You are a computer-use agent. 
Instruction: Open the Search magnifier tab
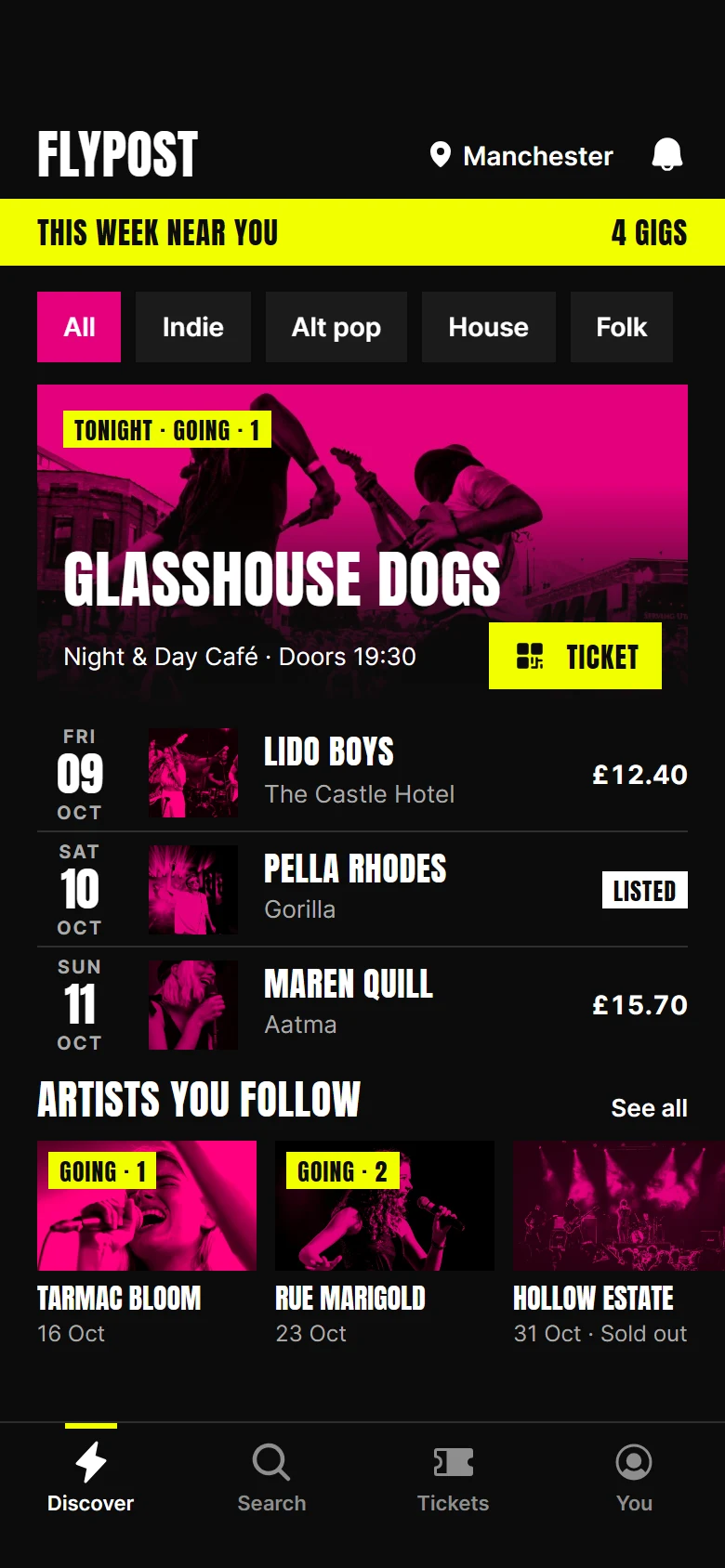[x=271, y=1462]
